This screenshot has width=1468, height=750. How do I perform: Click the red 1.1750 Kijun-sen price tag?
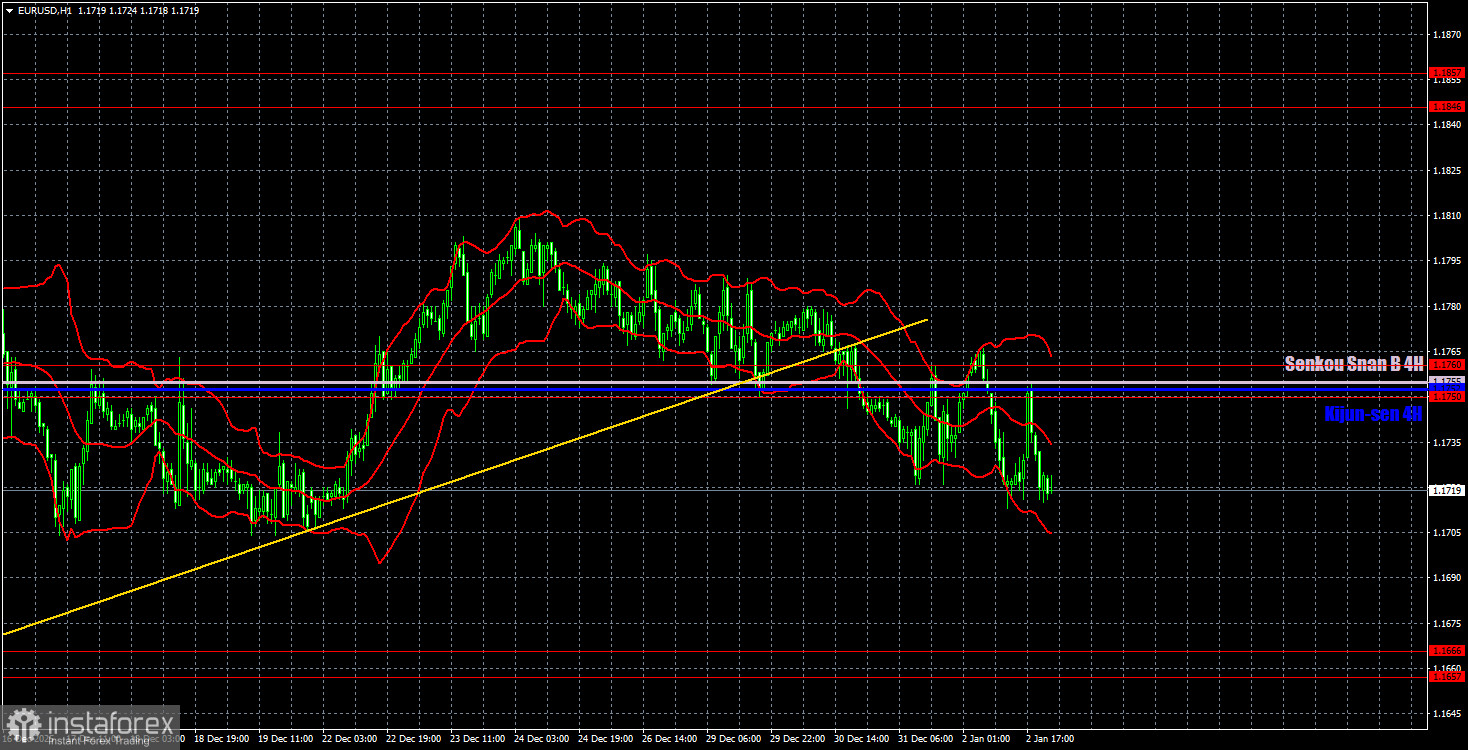pos(1446,396)
